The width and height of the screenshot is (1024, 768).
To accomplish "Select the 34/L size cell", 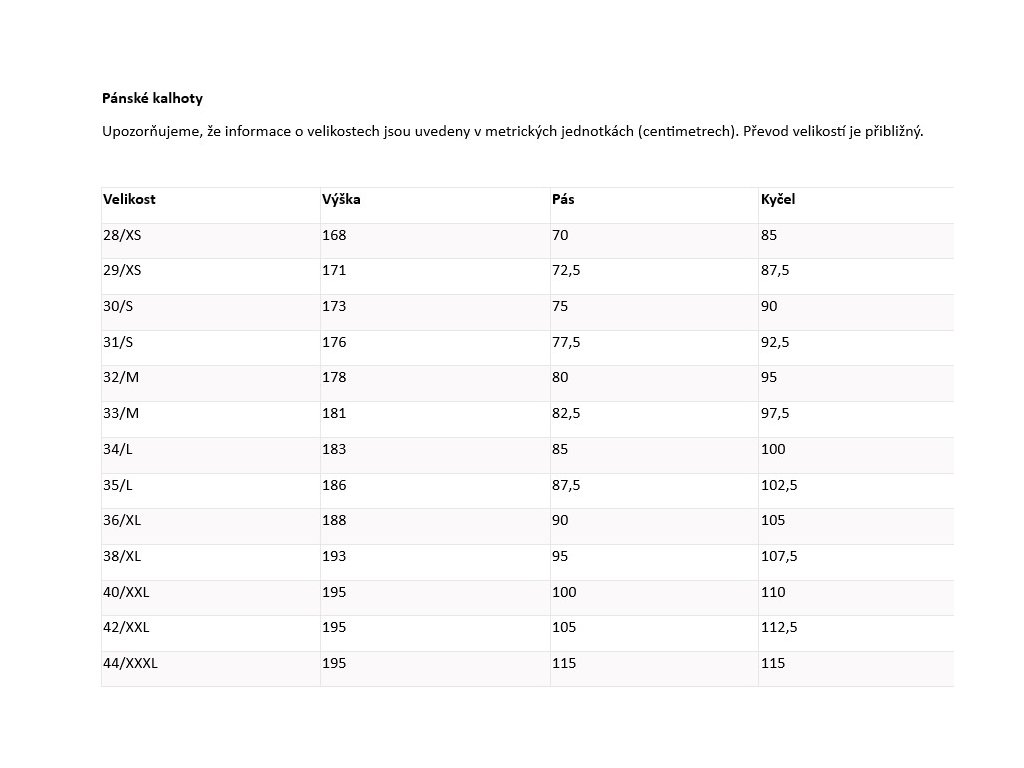I will click(117, 449).
